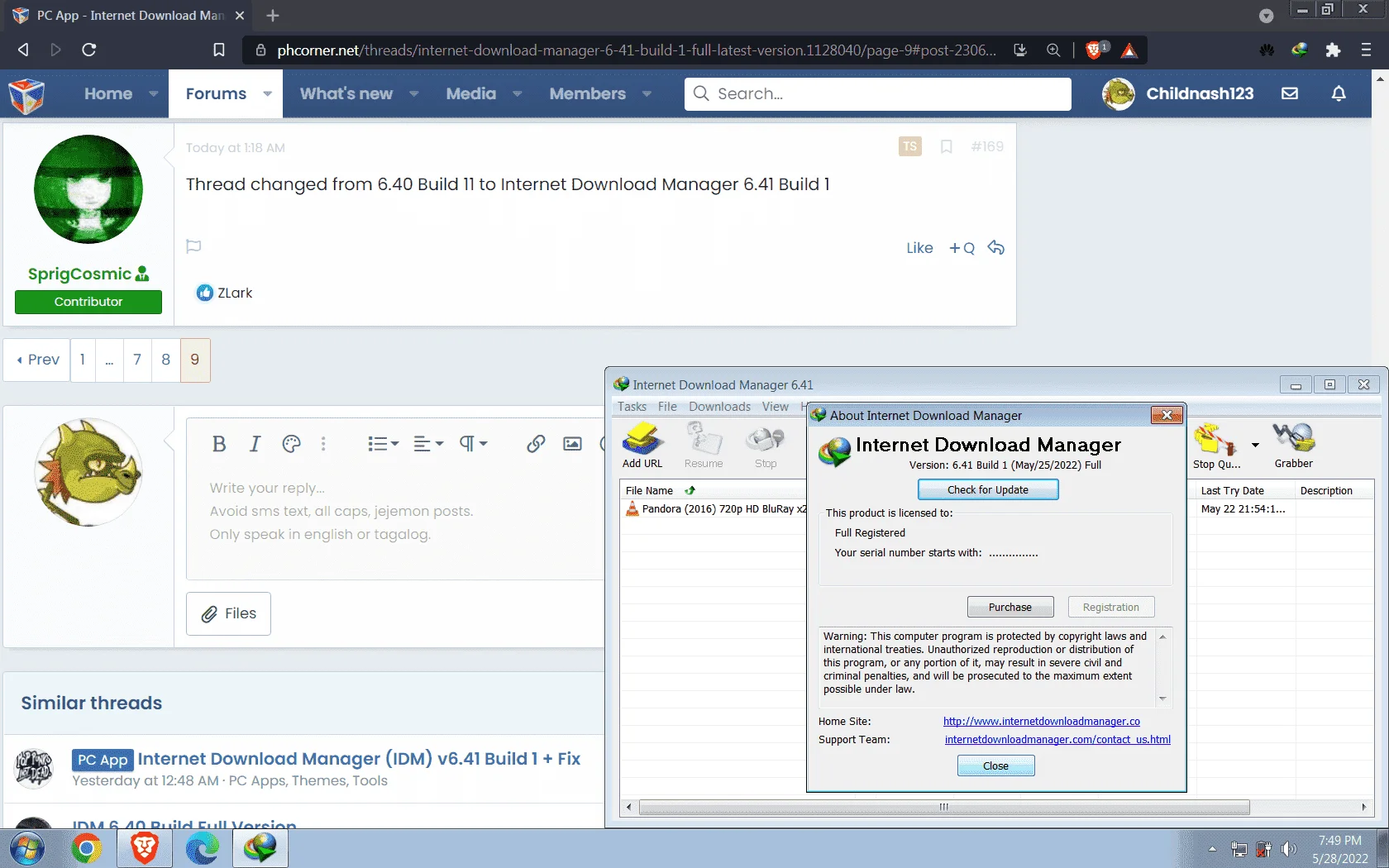Expand the Forums nav dropdown arrow
1389x868 pixels.
click(x=267, y=93)
